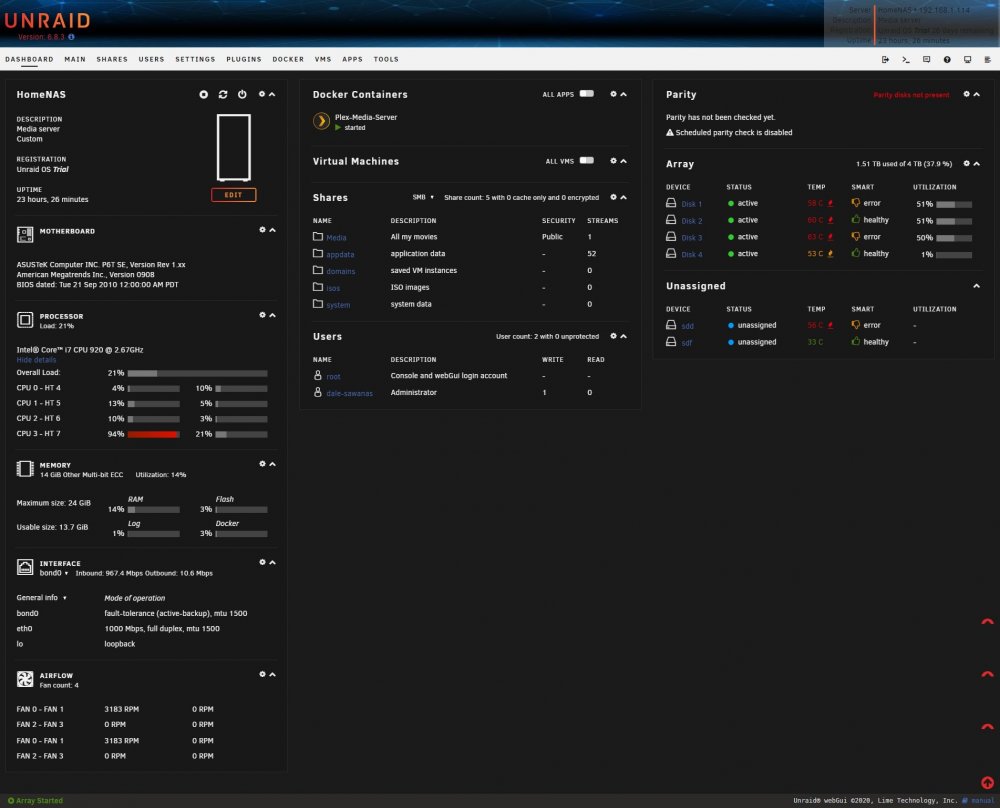Open the Disk 3 device link

coord(692,237)
